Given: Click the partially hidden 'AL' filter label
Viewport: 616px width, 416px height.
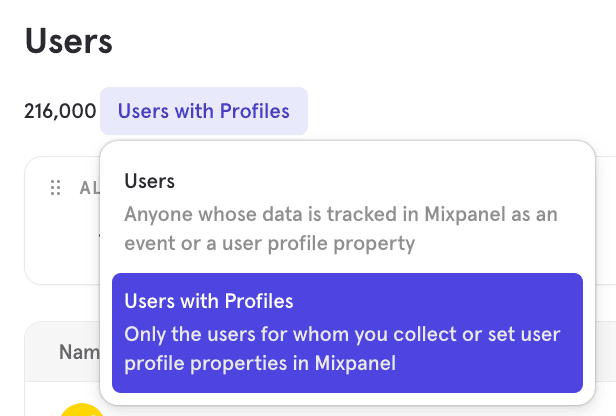Looking at the screenshot, I should (88, 188).
